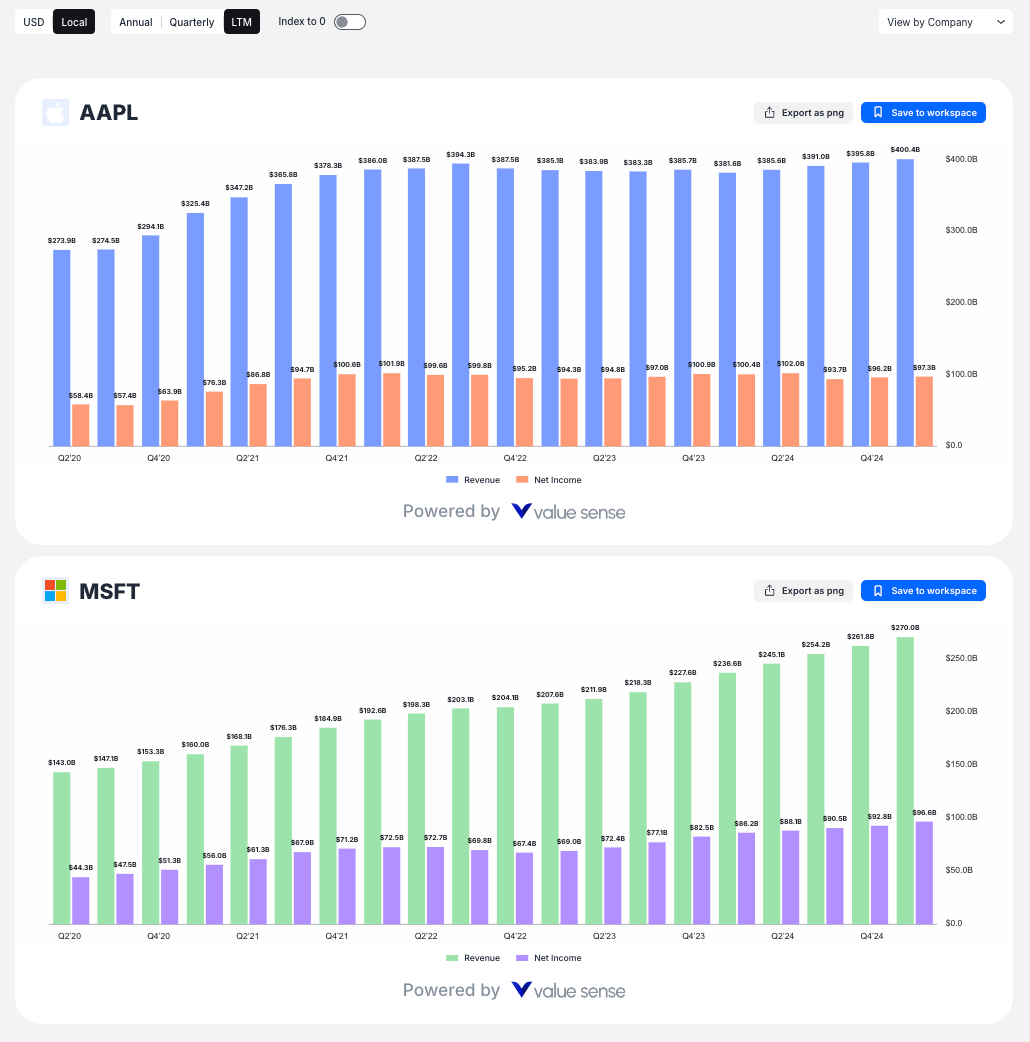Click the MSFT ticker heading

(x=110, y=591)
